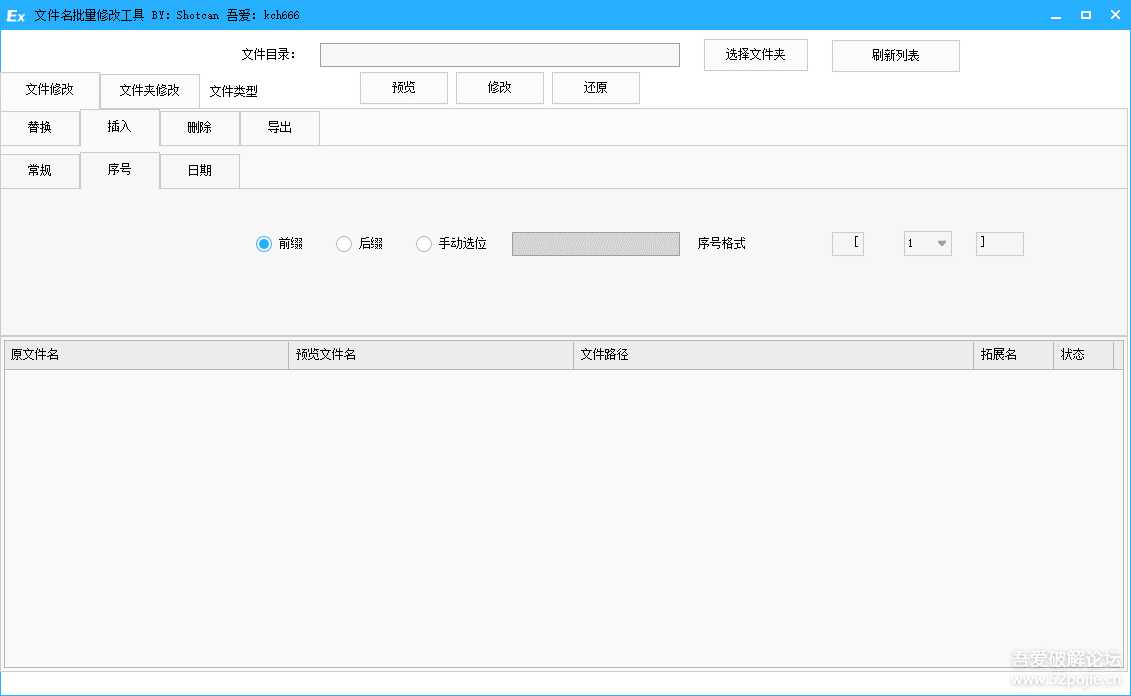1131x696 pixels.
Task: Select the 手动选位 radio button
Action: (423, 243)
